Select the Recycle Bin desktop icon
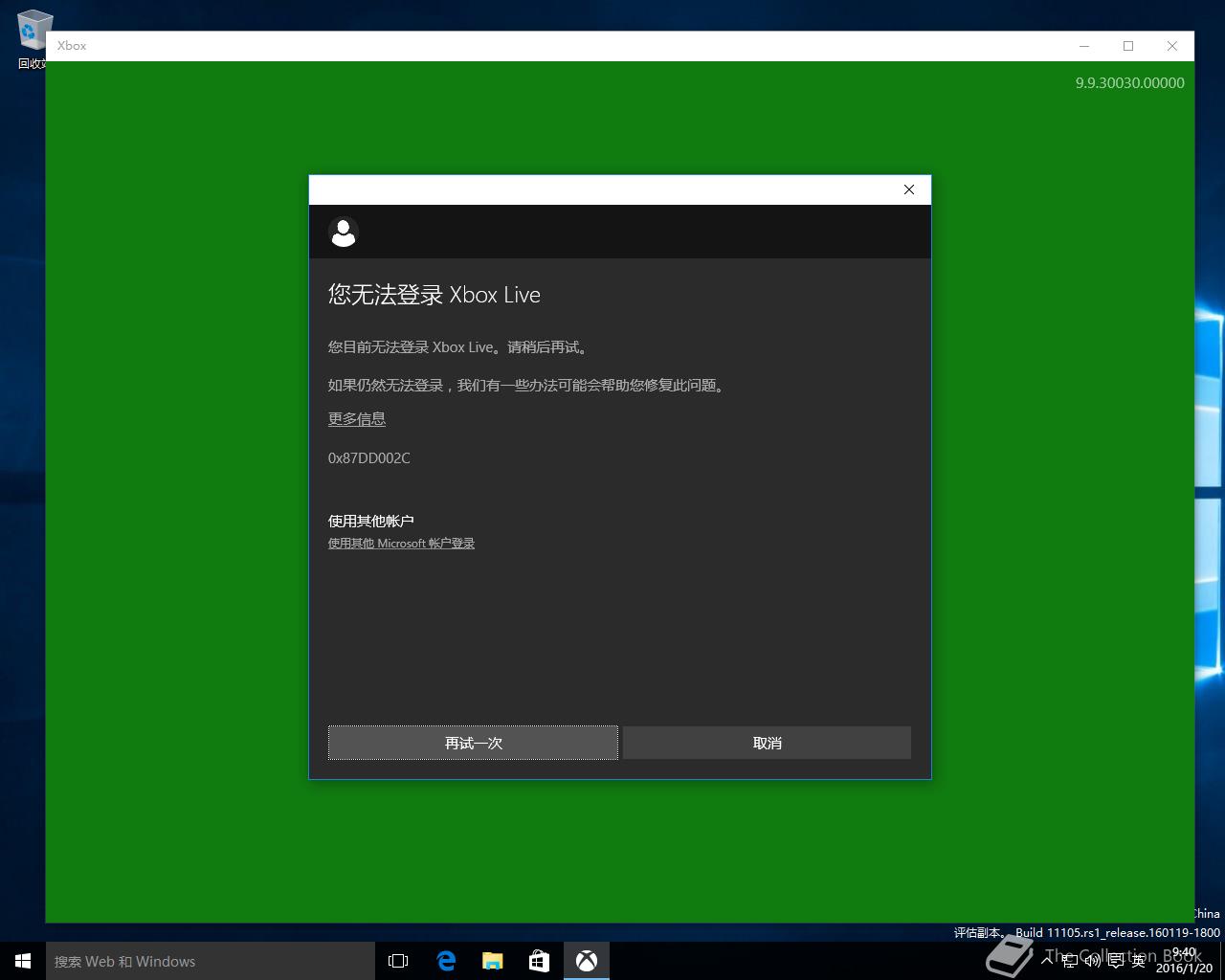Screen dimensions: 1225x980 click(x=33, y=40)
